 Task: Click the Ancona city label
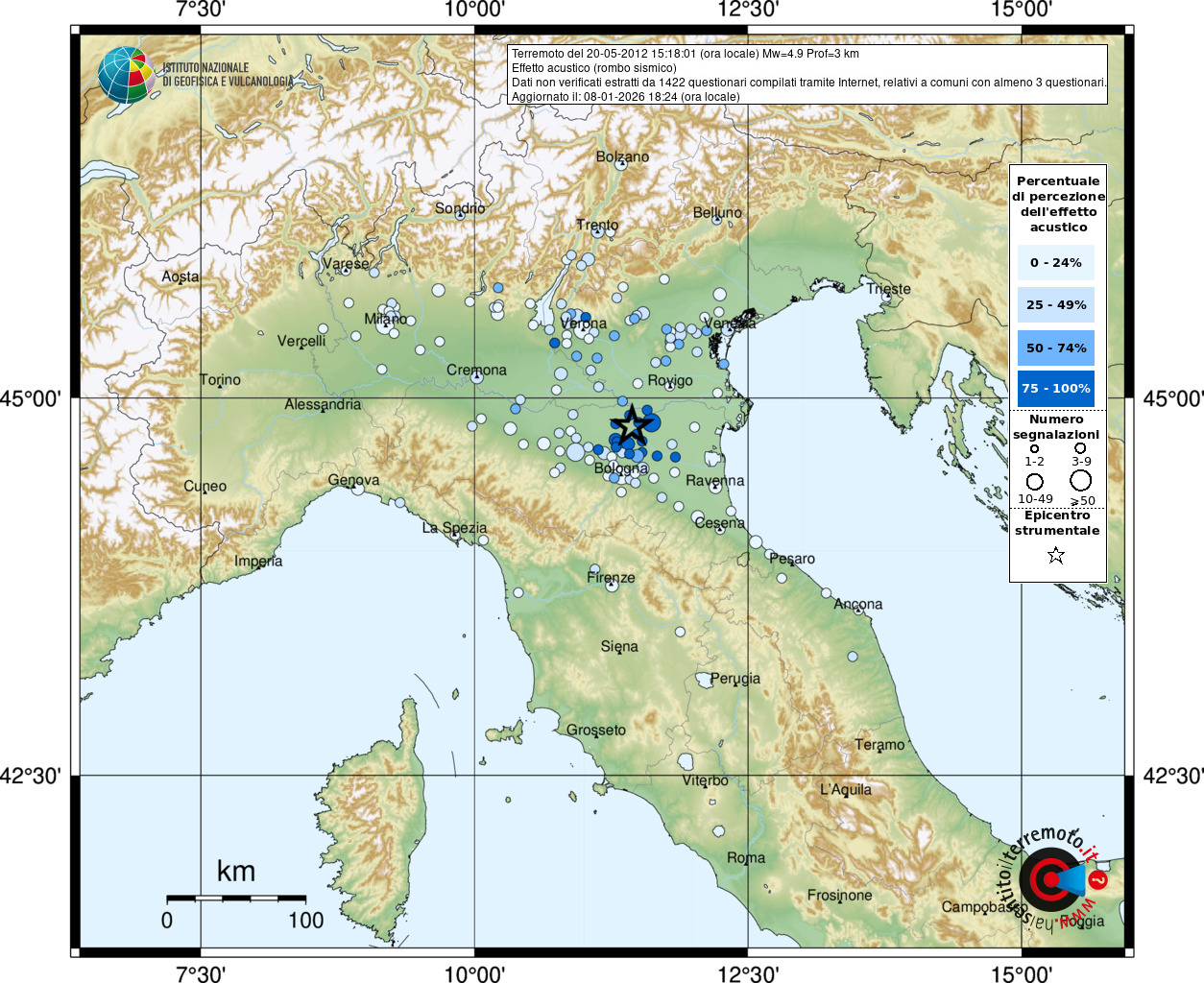(x=857, y=604)
